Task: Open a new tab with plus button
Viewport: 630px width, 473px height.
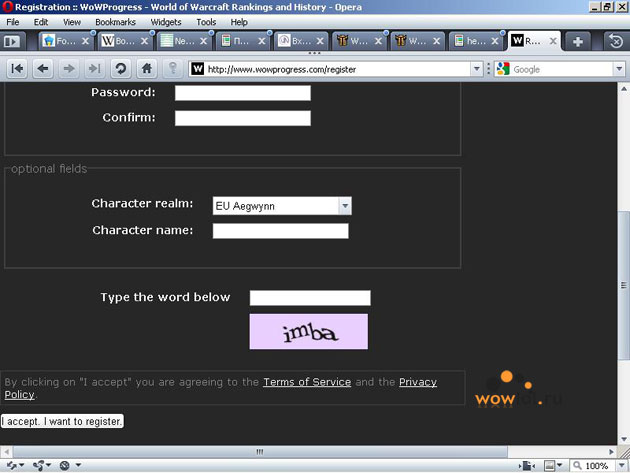Action: 578,41
